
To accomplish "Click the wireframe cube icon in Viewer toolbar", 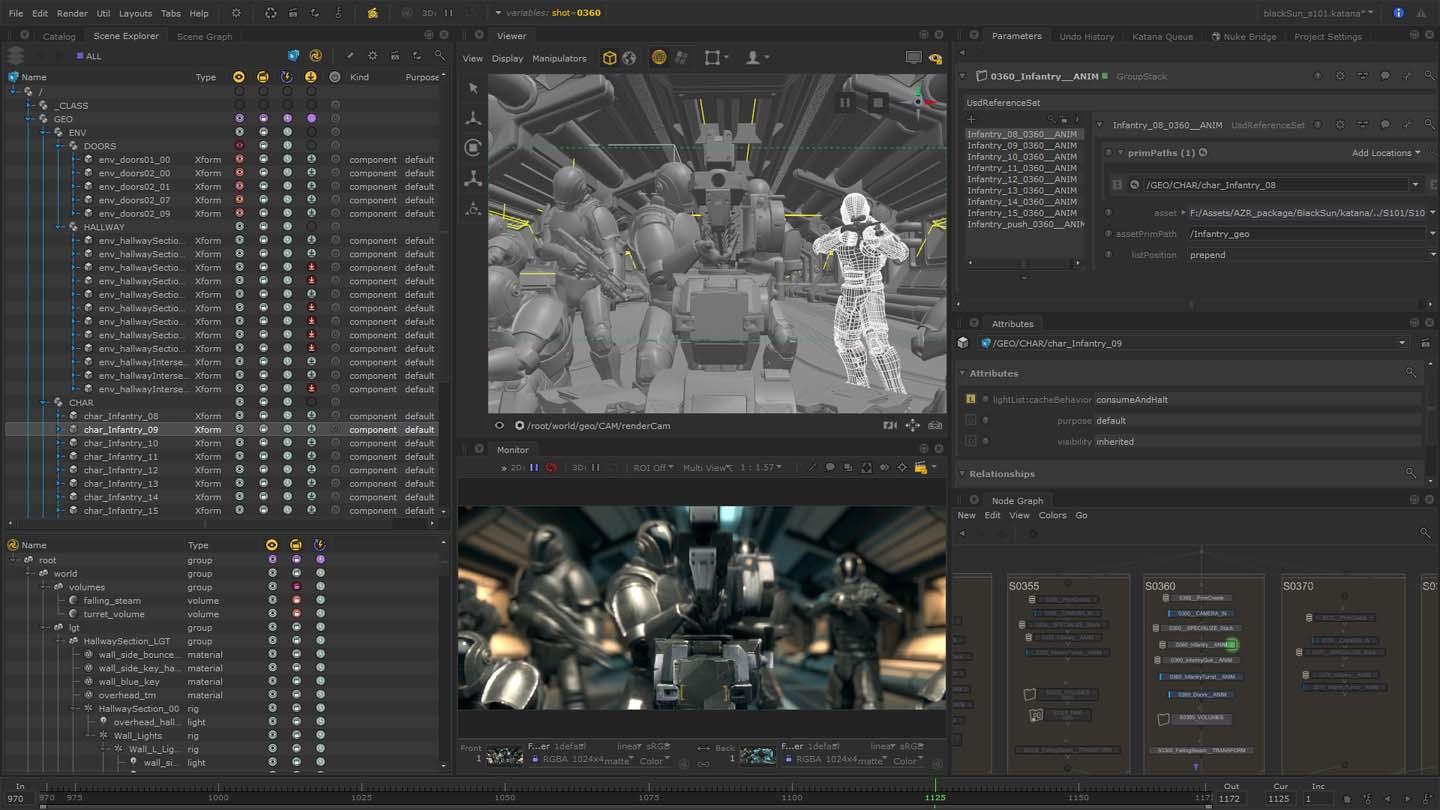I will pyautogui.click(x=609, y=58).
